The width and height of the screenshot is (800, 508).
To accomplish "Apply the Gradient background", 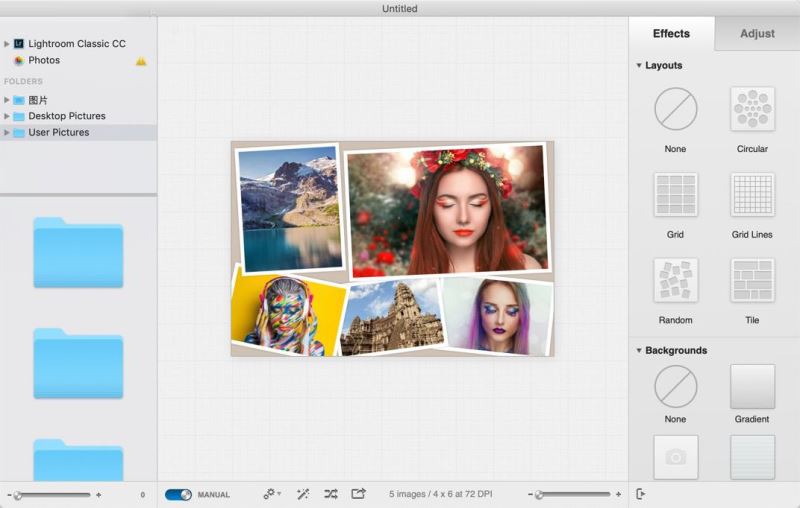I will coord(752,386).
